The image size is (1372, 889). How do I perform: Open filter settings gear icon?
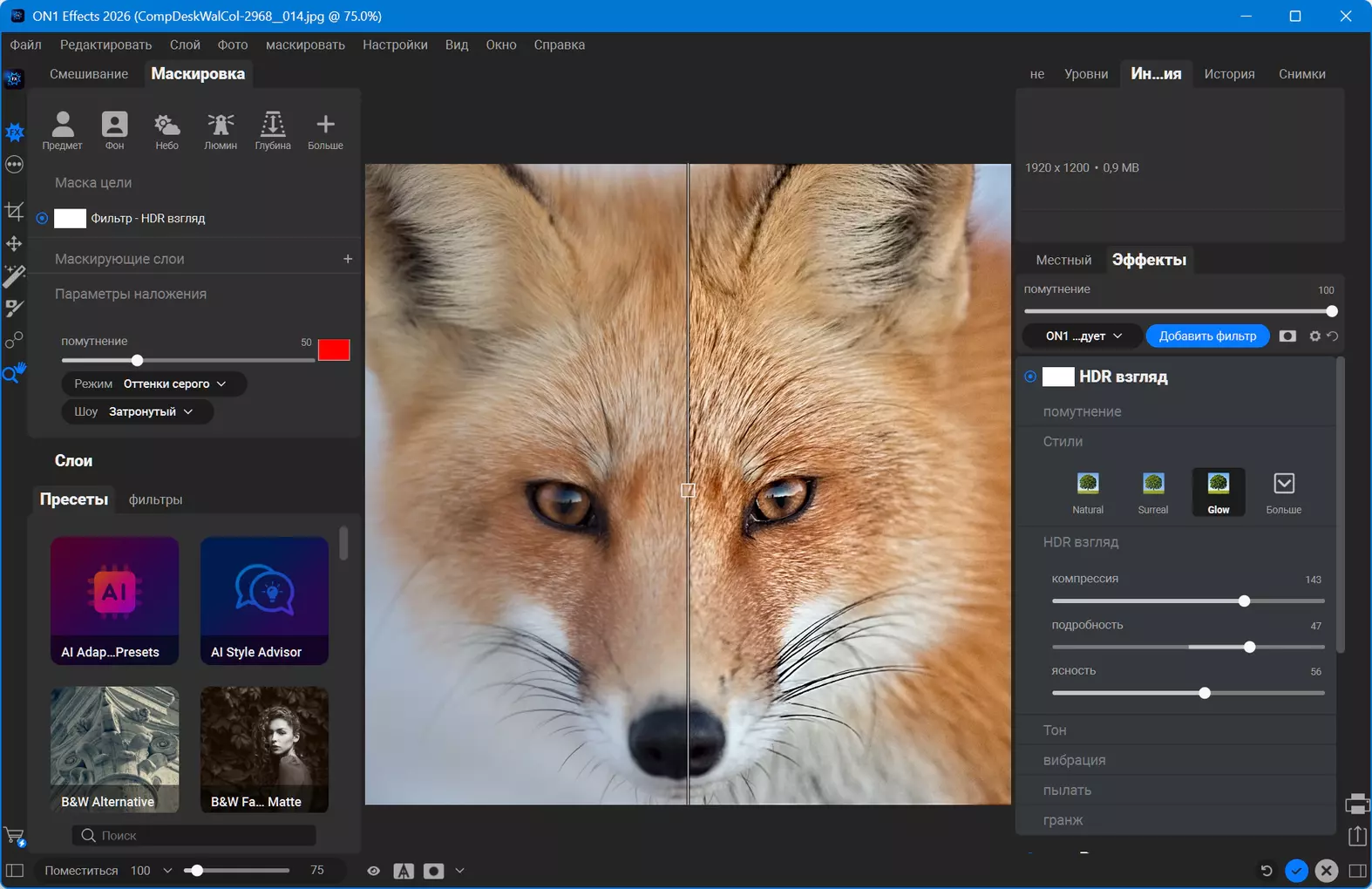coord(1314,336)
